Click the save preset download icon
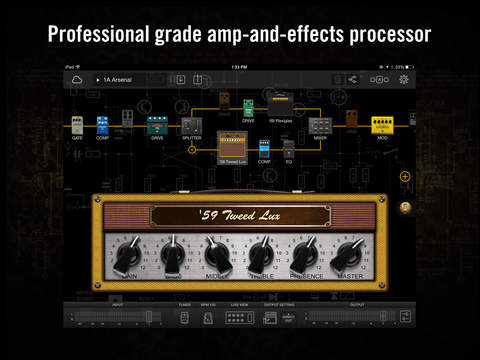Viewport: 480px width, 360px height. [180, 80]
